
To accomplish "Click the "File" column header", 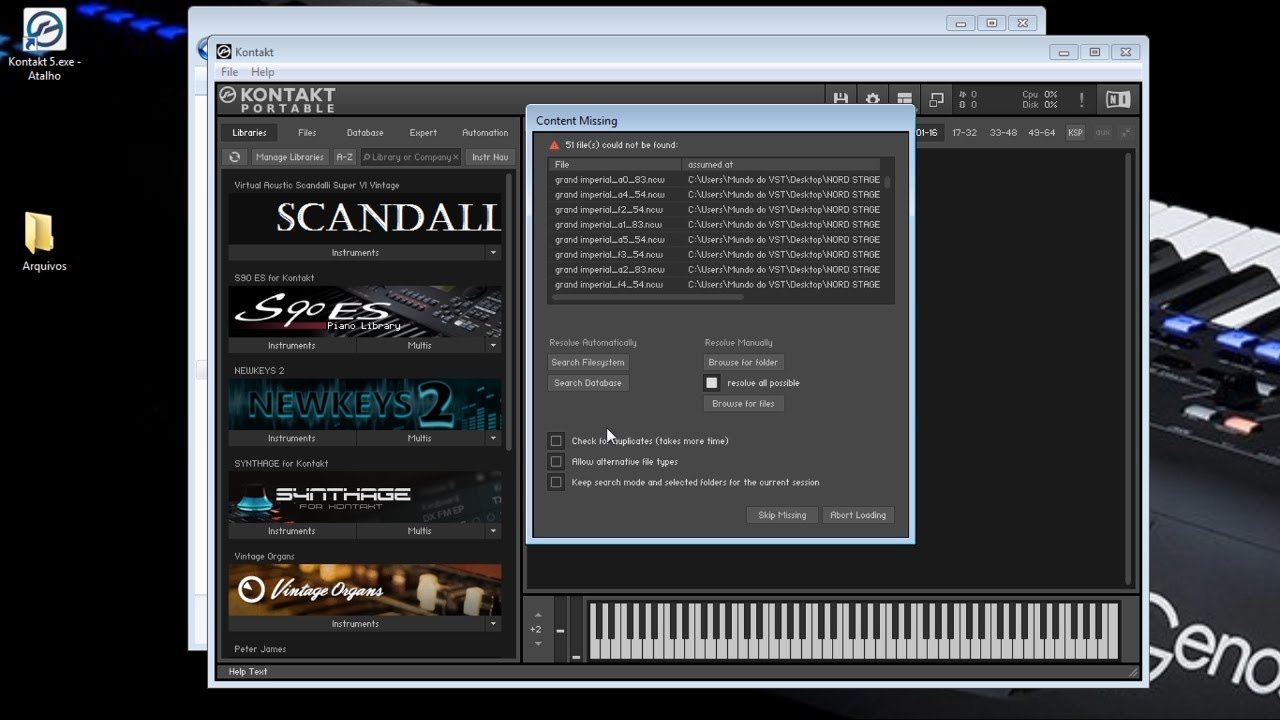I will (614, 164).
